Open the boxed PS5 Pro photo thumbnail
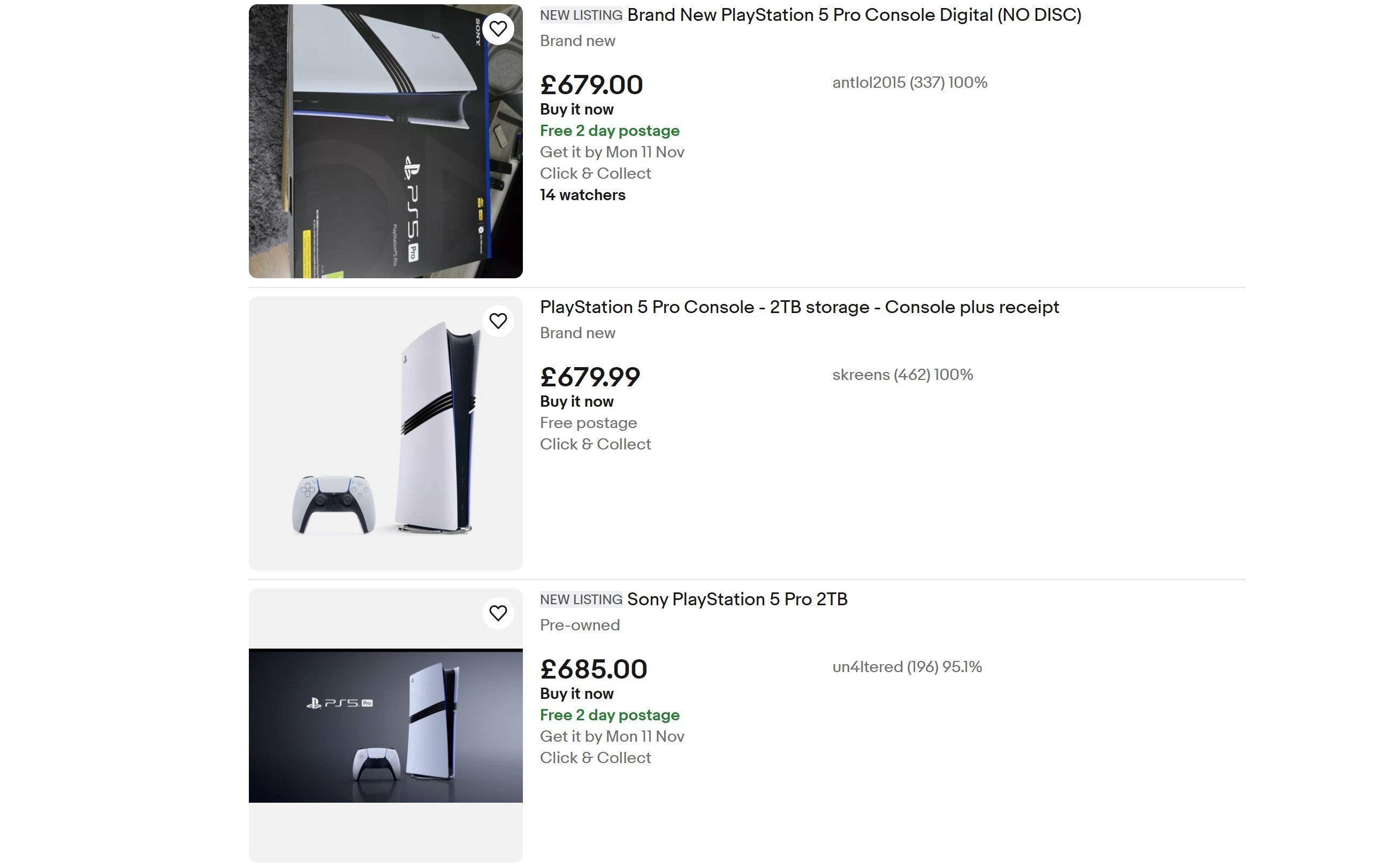 (385, 141)
